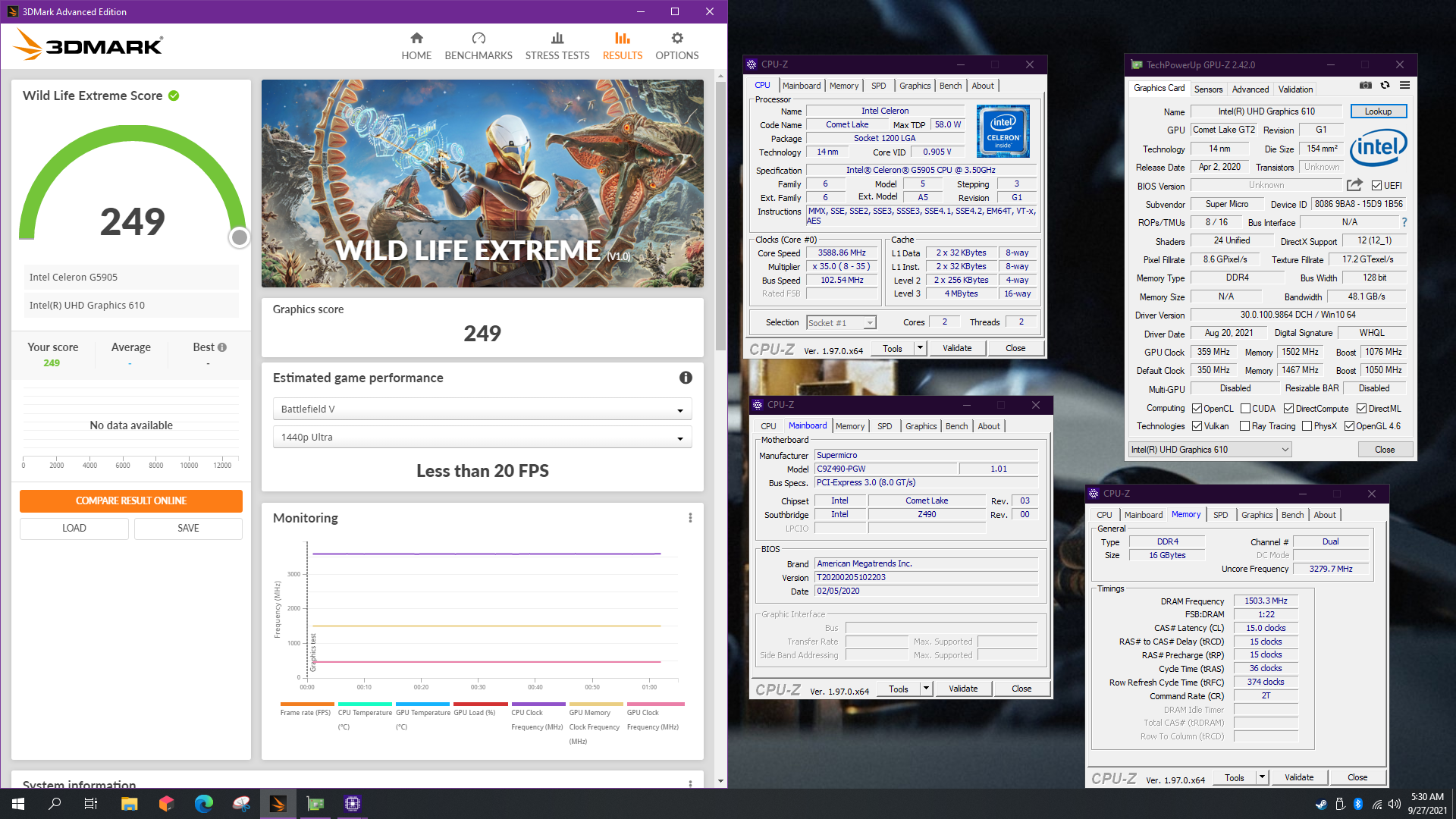This screenshot has width=1456, height=819.
Task: Click COMPARE RESULT ONLINE
Action: [x=131, y=500]
